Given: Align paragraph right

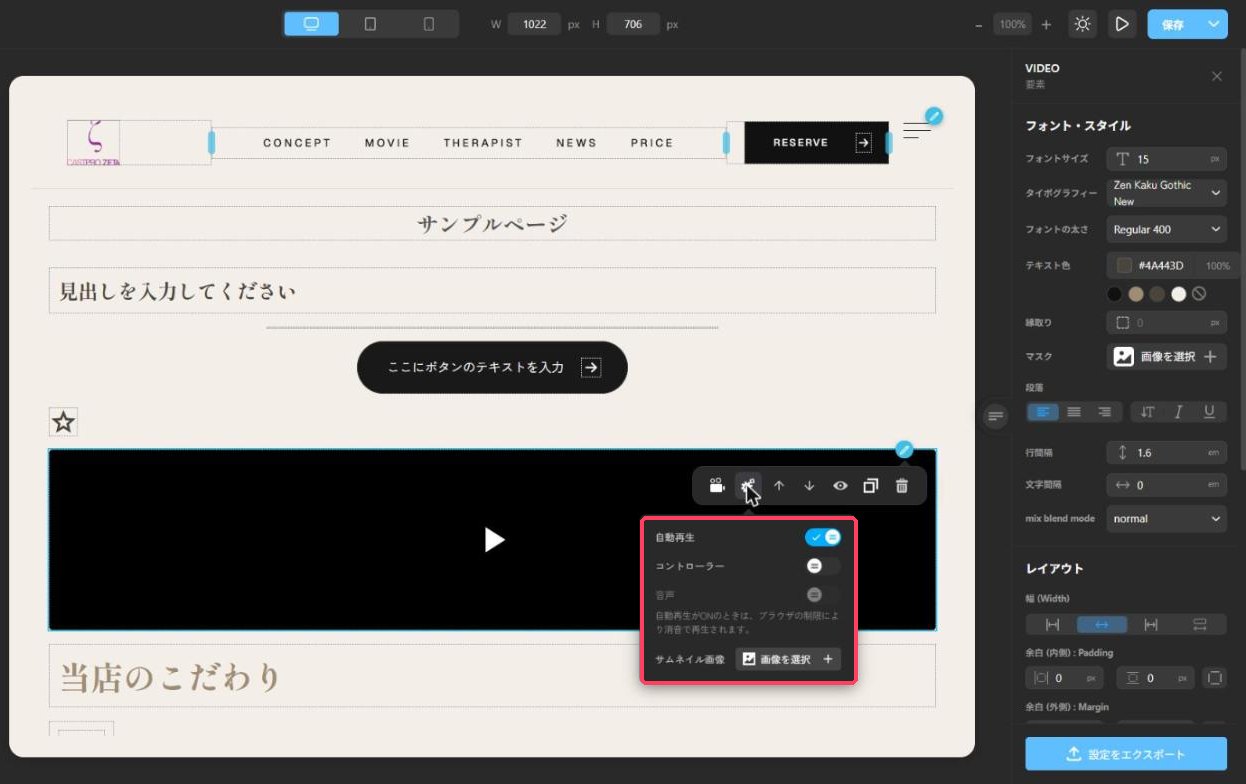Looking at the screenshot, I should tap(1104, 412).
